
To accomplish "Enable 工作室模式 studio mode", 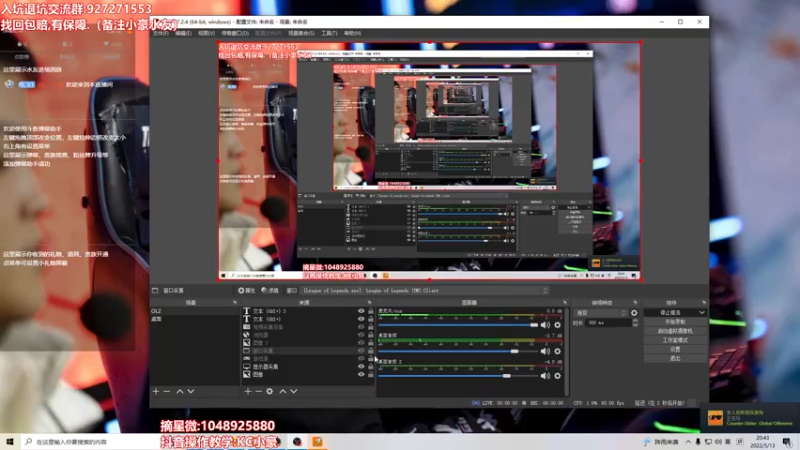I will coord(675,340).
